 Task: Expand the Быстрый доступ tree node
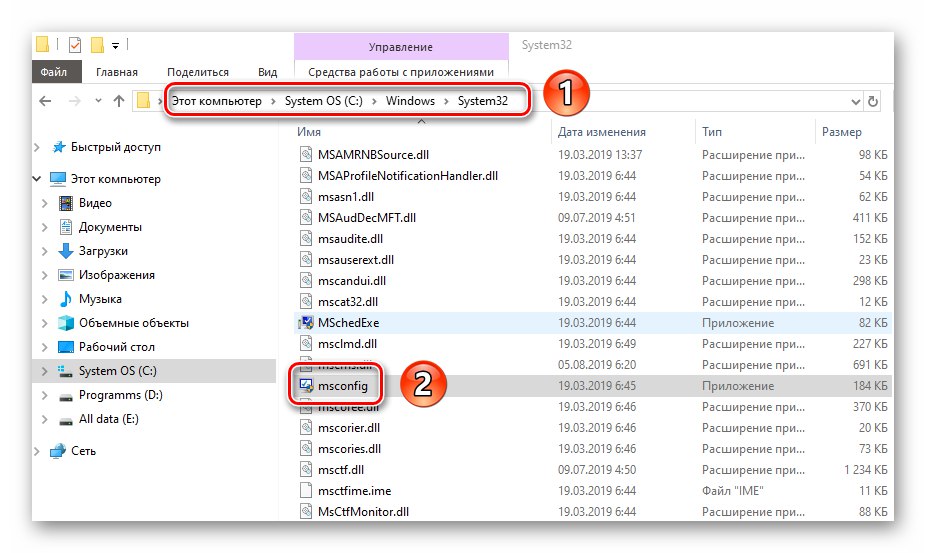pos(37,147)
